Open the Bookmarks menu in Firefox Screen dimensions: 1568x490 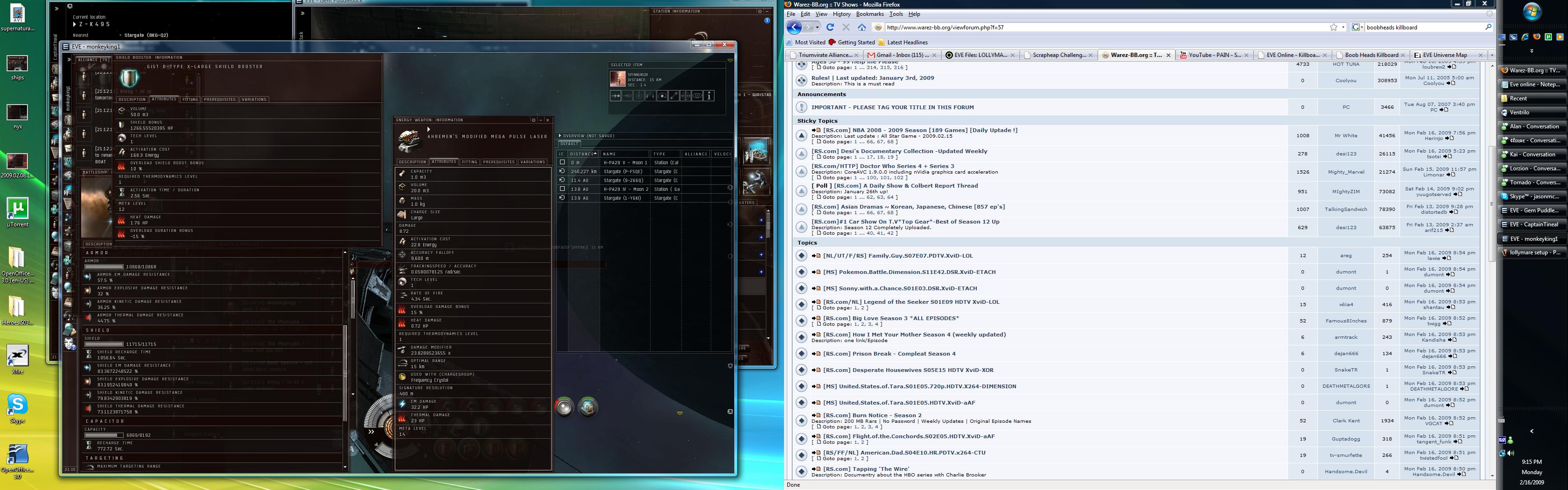point(870,14)
